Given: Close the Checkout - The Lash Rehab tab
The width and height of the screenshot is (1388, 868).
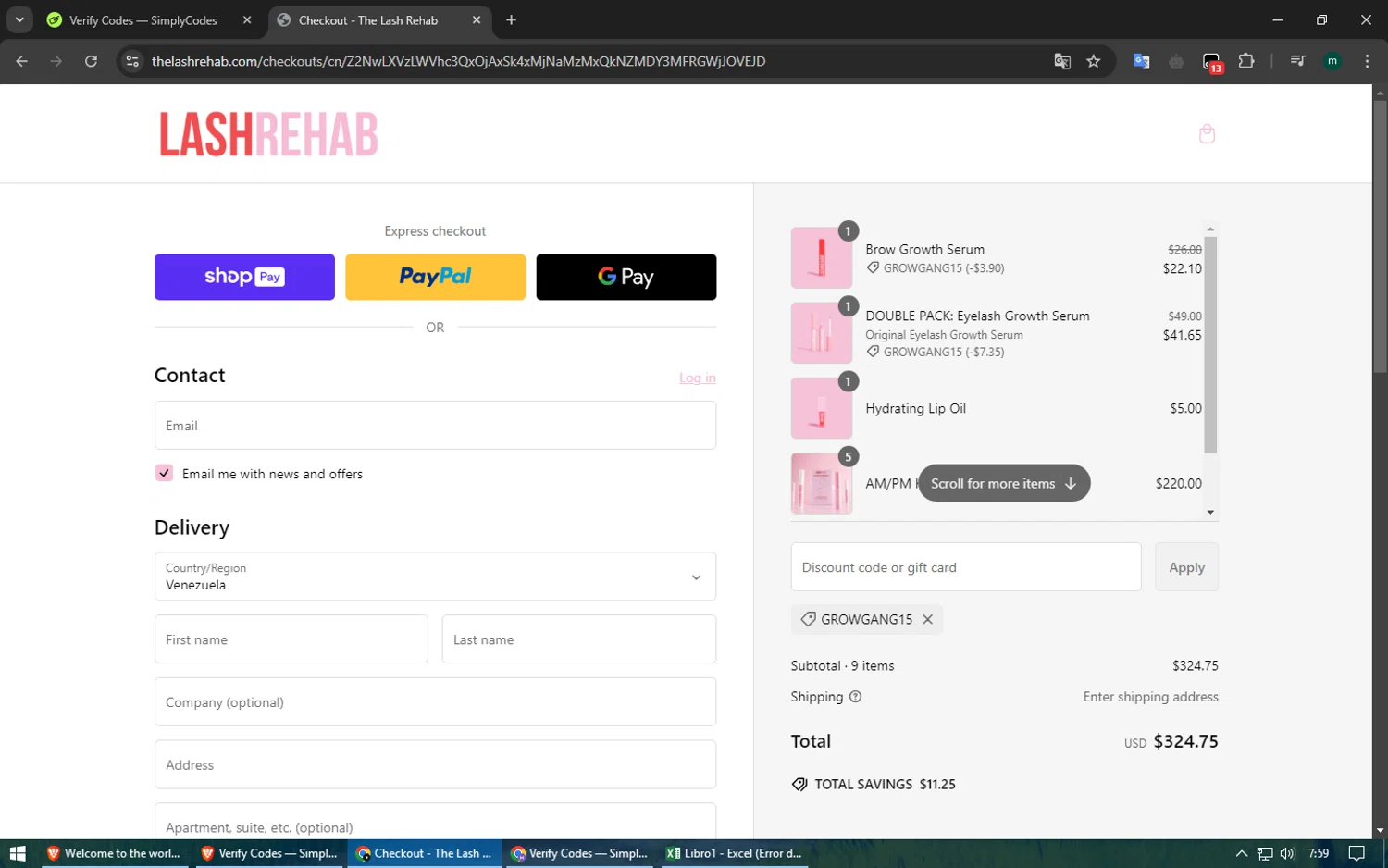Looking at the screenshot, I should click(x=477, y=19).
